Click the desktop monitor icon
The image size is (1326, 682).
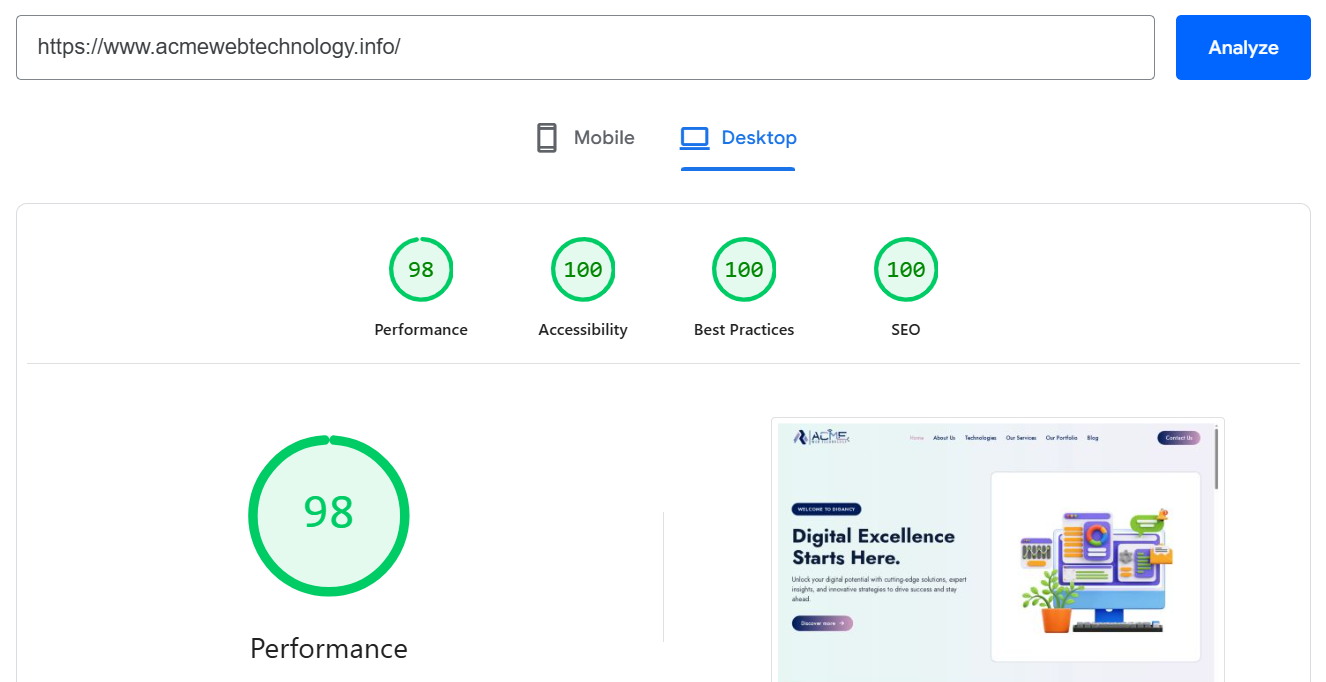694,137
